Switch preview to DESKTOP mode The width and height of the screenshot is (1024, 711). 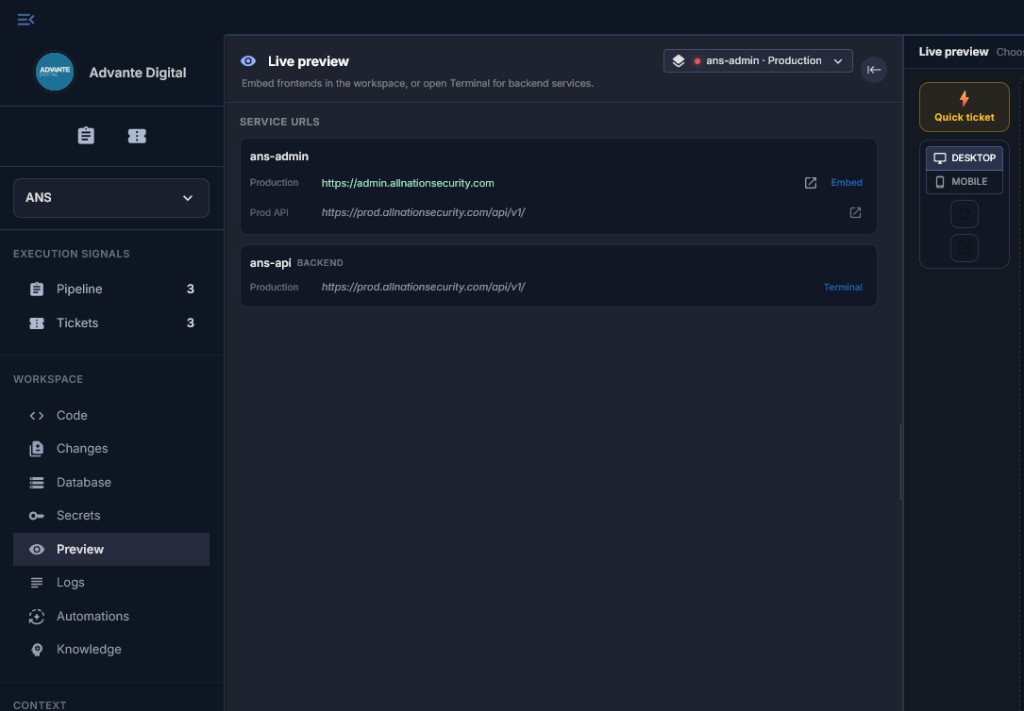(x=964, y=158)
